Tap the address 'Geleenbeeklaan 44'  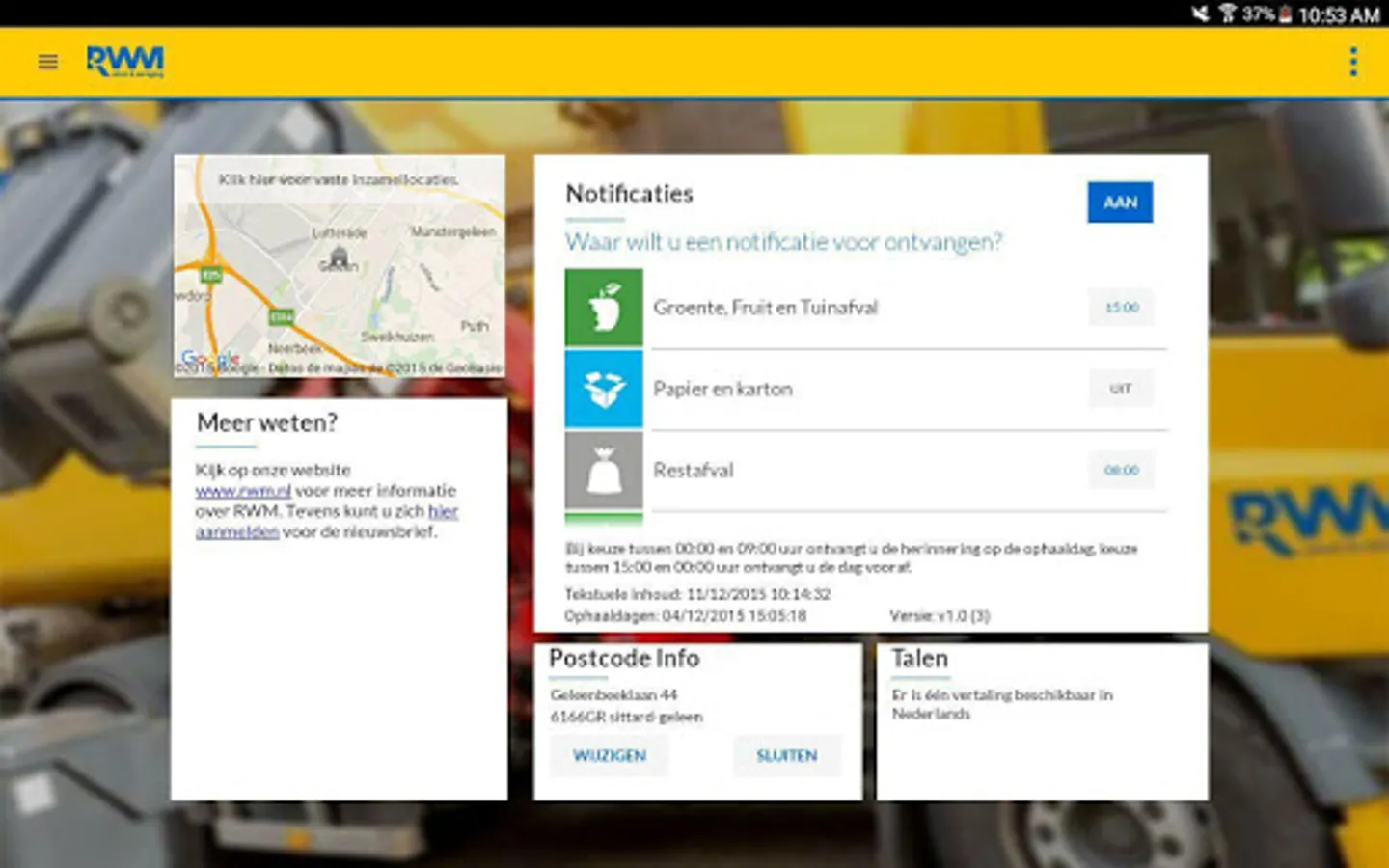point(613,694)
